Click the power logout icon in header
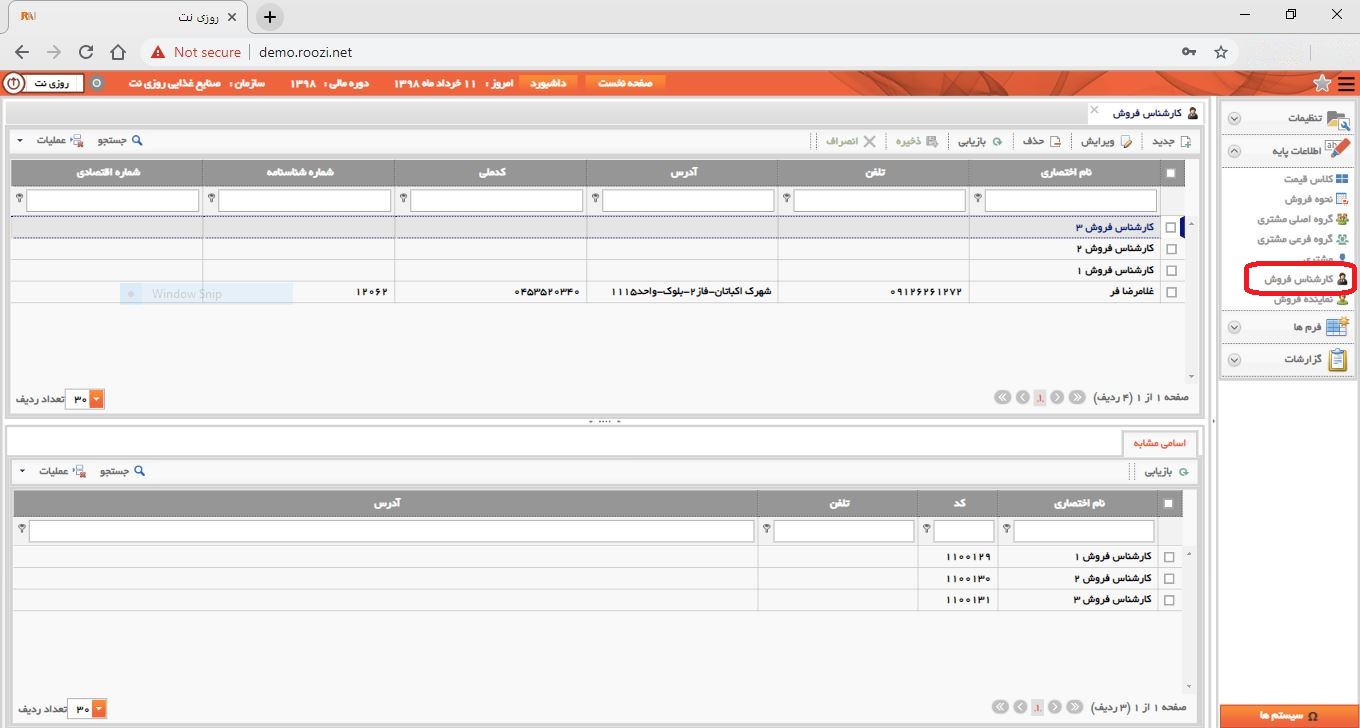Image resolution: width=1360 pixels, height=728 pixels. 14,83
